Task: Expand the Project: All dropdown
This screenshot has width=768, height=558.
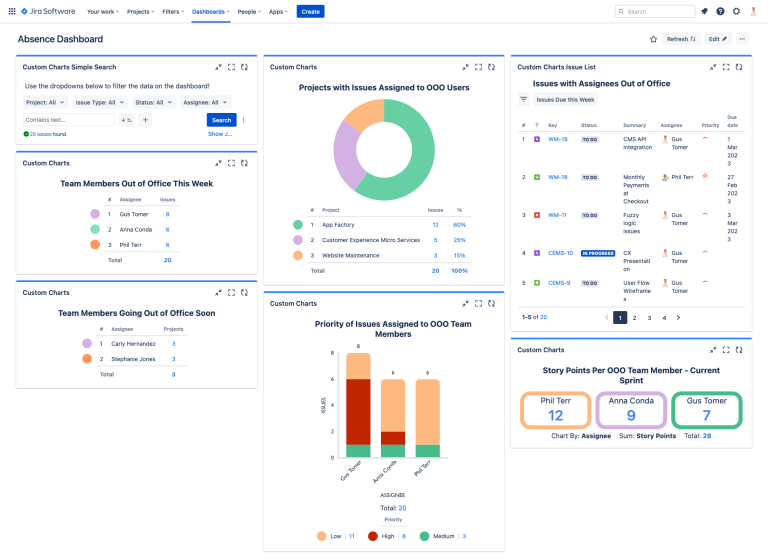Action: [x=45, y=102]
